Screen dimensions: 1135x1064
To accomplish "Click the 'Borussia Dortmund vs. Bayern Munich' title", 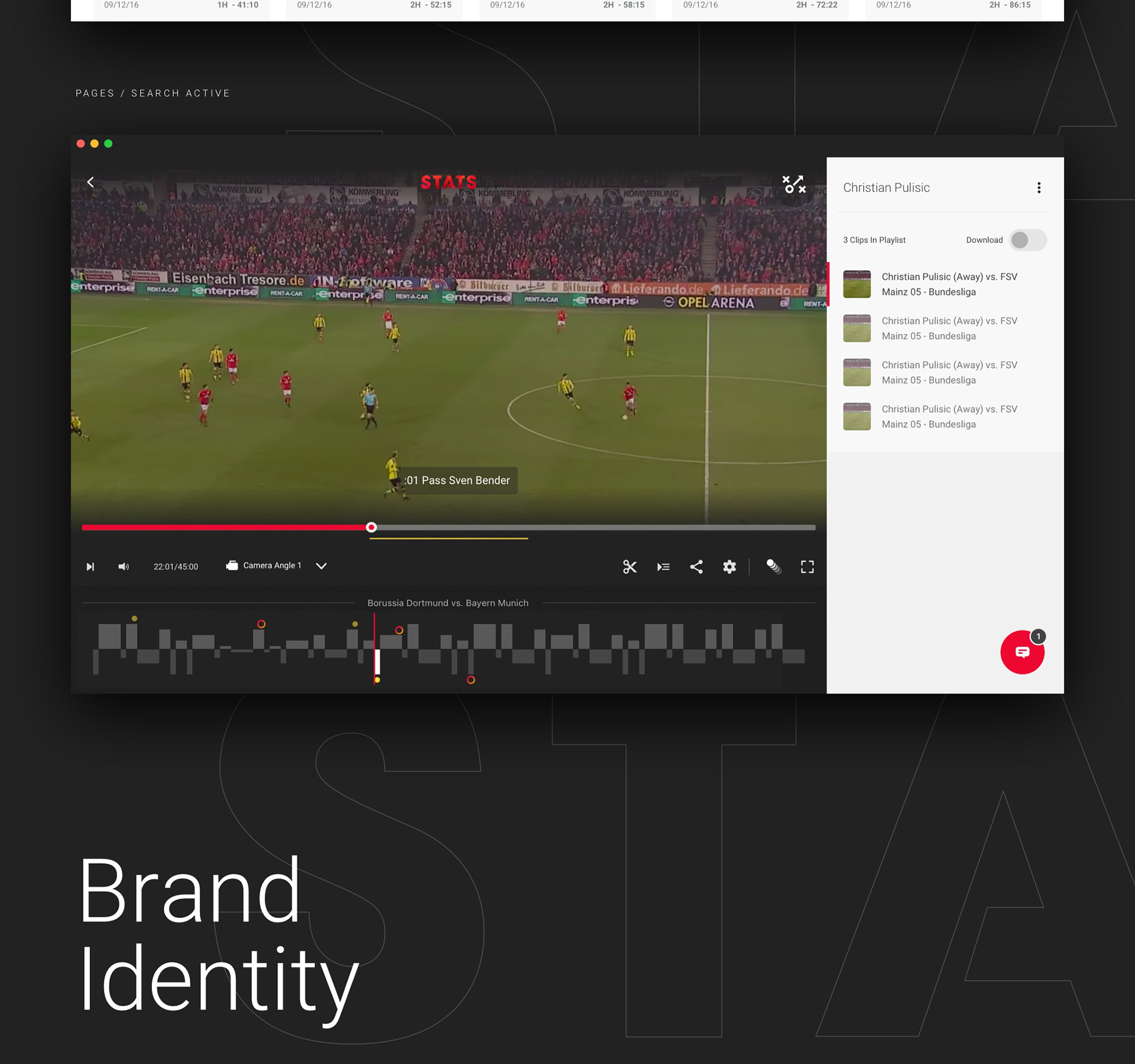I will coord(447,603).
